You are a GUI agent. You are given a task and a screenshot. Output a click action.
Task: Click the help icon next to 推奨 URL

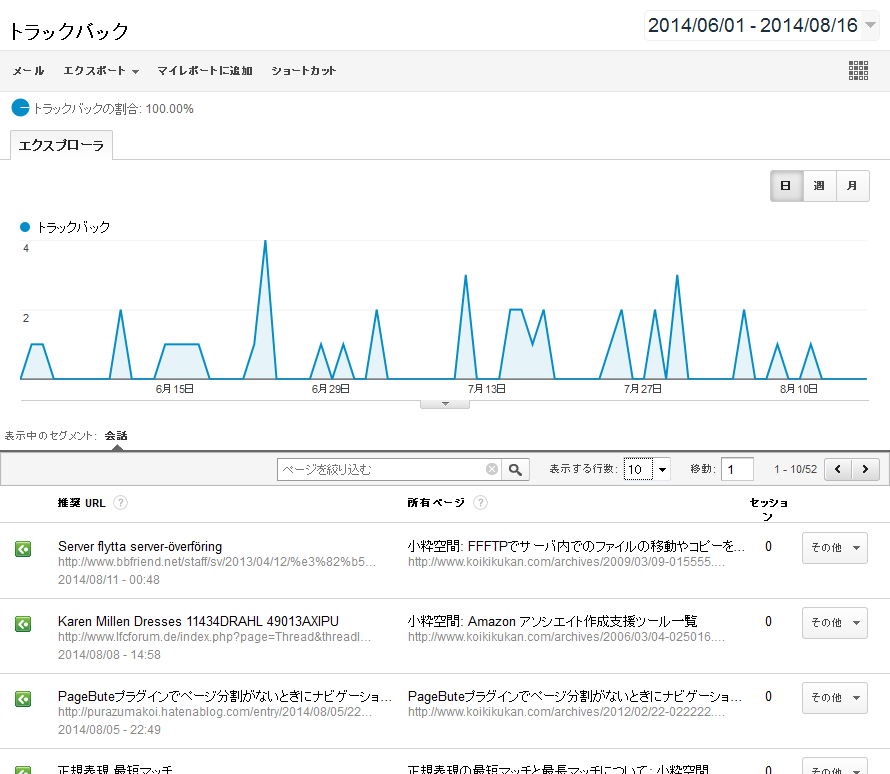coord(120,503)
